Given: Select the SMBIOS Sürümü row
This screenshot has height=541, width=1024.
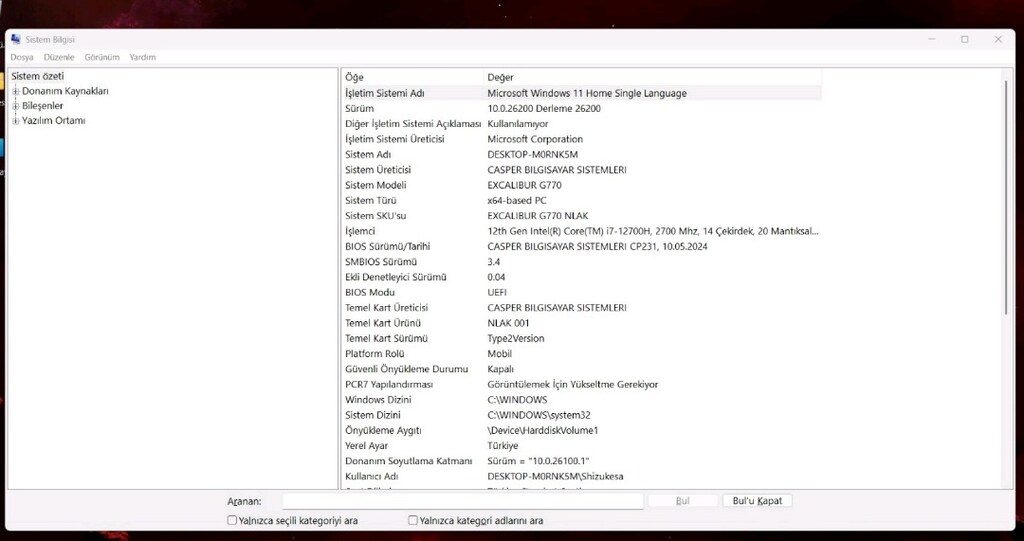Looking at the screenshot, I should point(581,262).
